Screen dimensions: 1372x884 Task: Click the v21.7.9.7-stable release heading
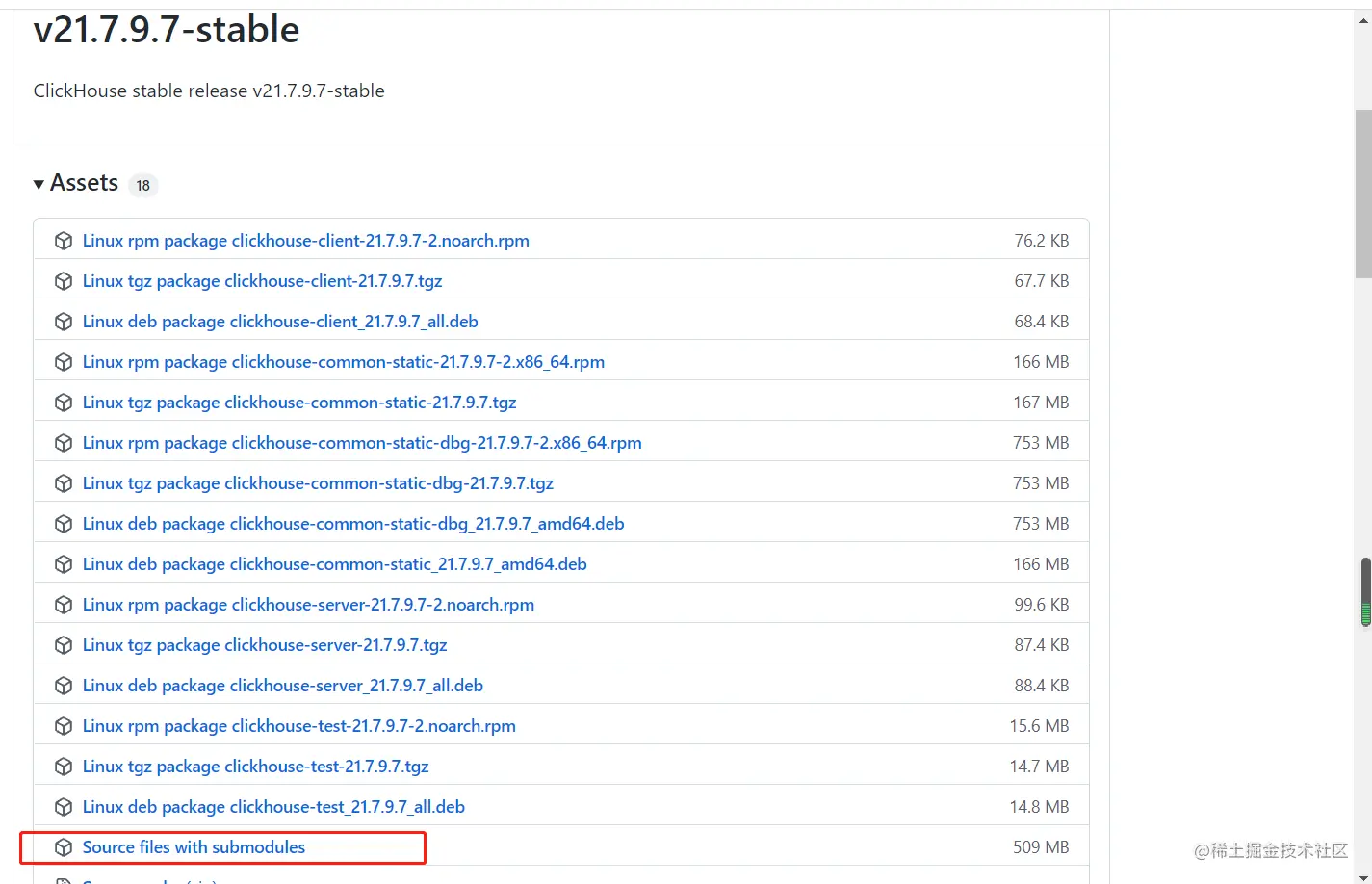167,29
